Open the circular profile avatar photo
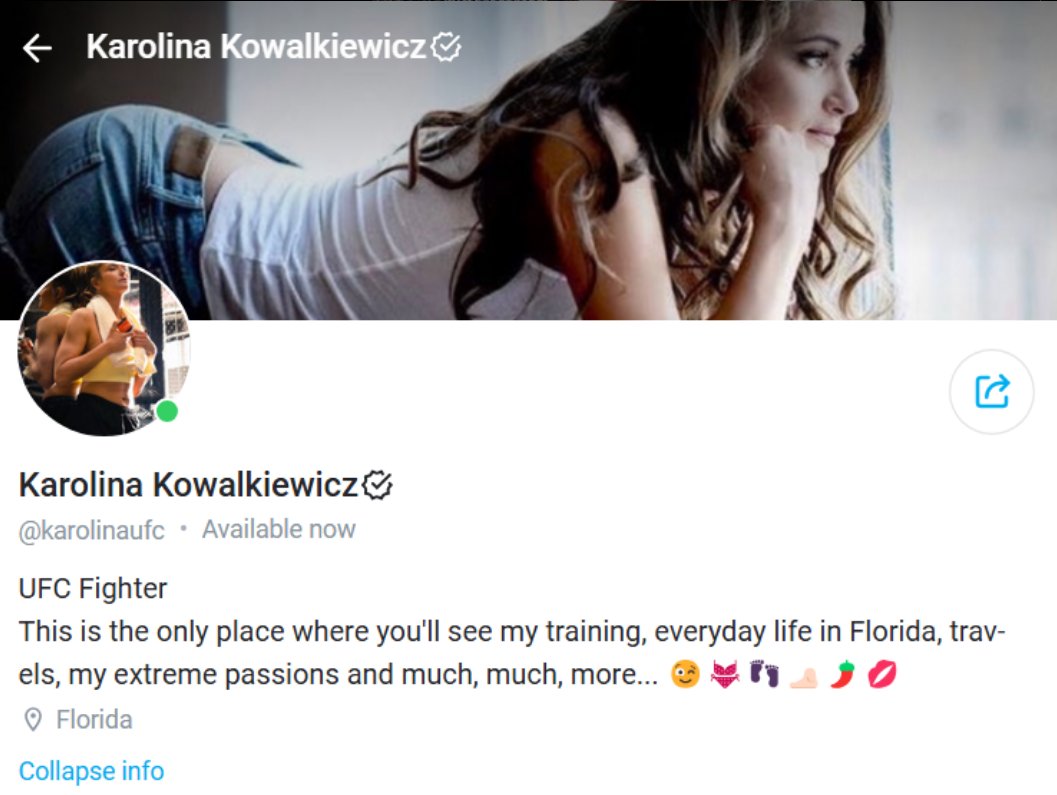The width and height of the screenshot is (1057, 795). pos(104,349)
